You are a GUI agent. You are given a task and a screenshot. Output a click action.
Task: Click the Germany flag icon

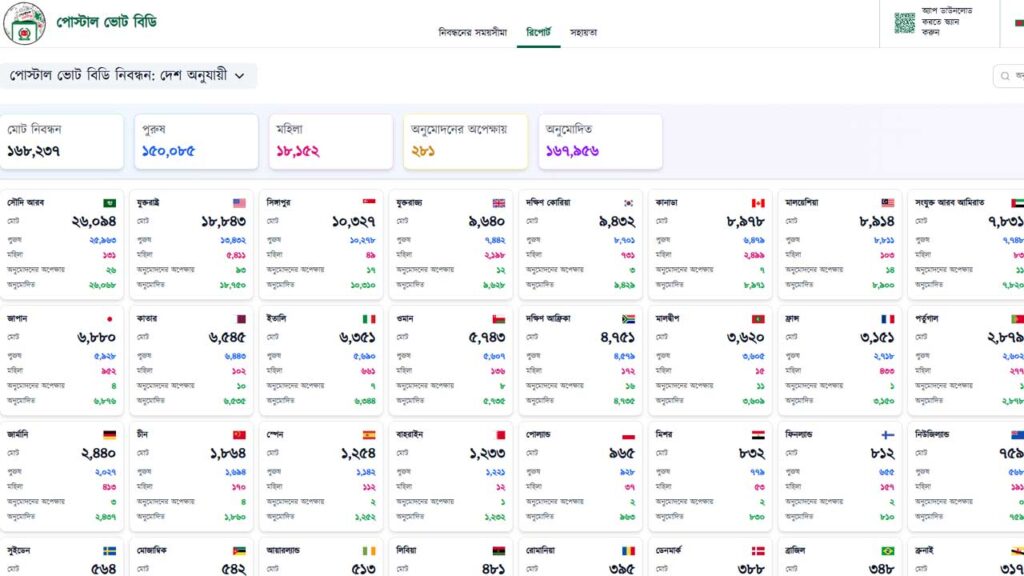109,435
